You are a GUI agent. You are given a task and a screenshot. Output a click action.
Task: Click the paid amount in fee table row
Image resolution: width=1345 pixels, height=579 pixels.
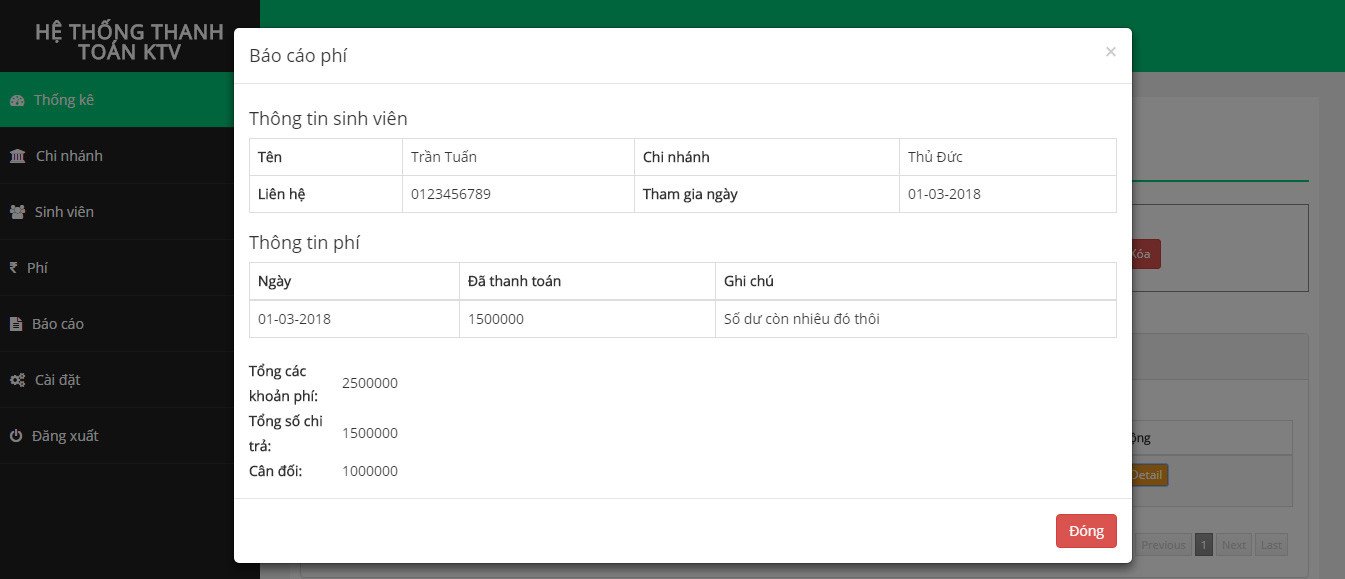496,319
